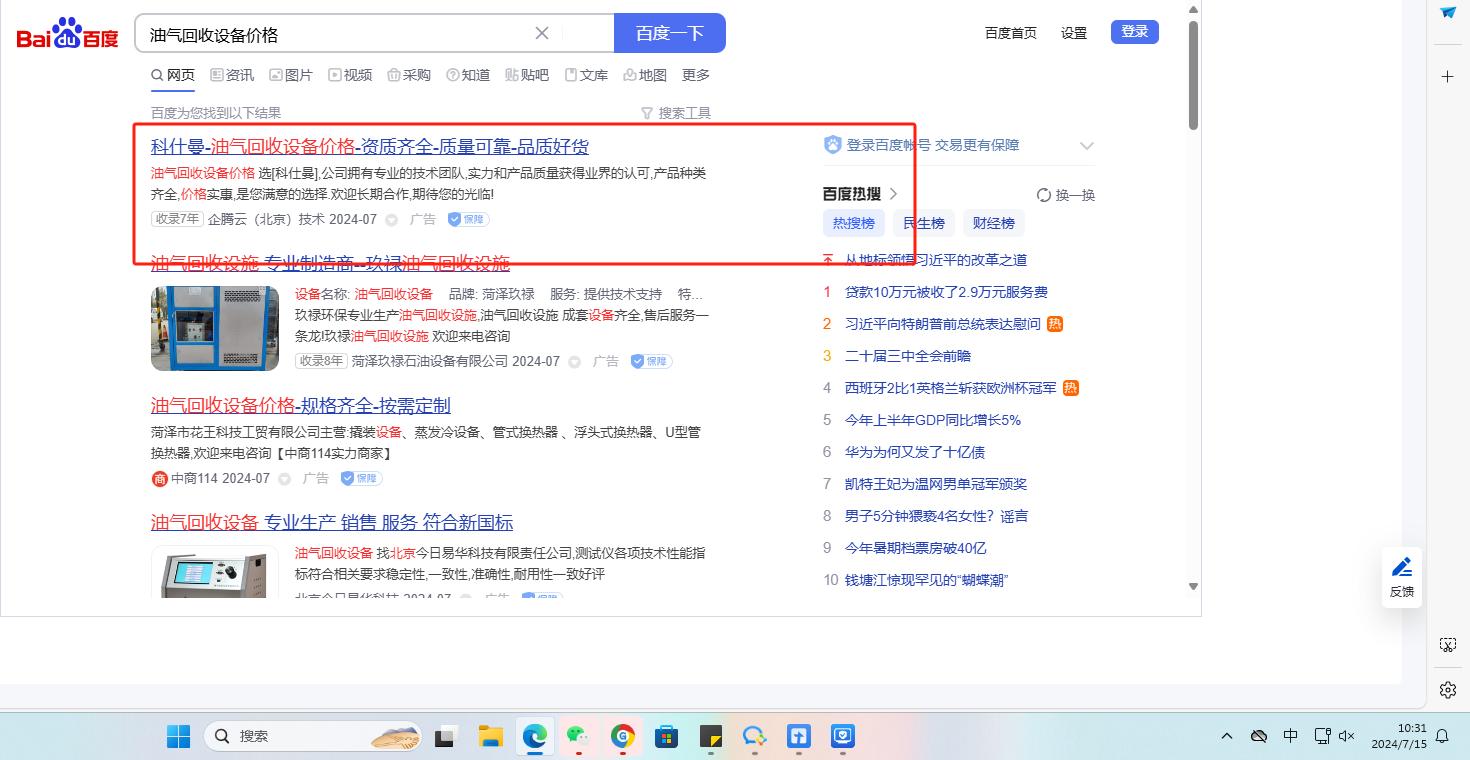Open the 科仕曼 油气回收设备价格 result link
This screenshot has width=1470, height=760.
point(369,146)
